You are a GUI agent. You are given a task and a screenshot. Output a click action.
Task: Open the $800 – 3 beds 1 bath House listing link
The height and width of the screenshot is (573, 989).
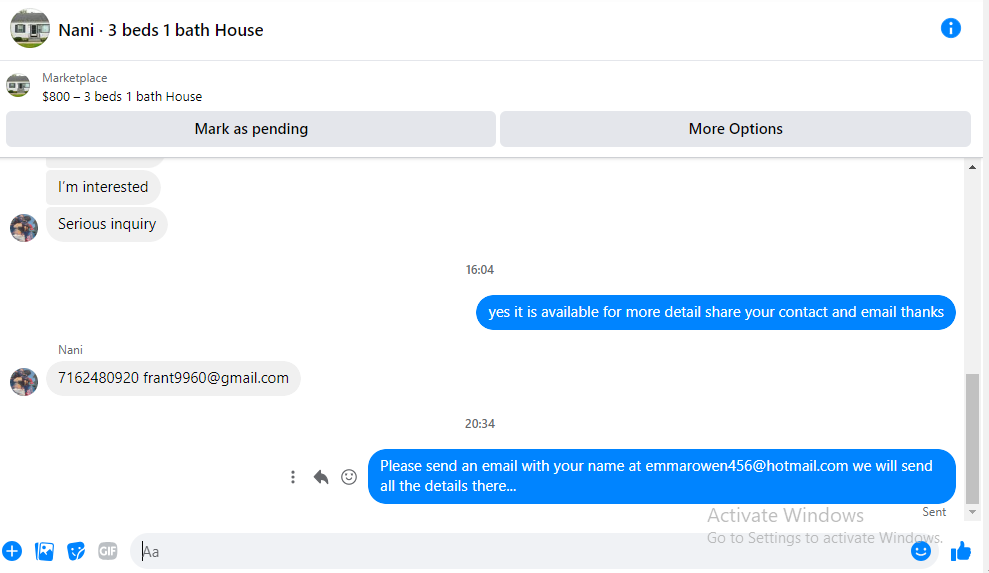coord(122,97)
